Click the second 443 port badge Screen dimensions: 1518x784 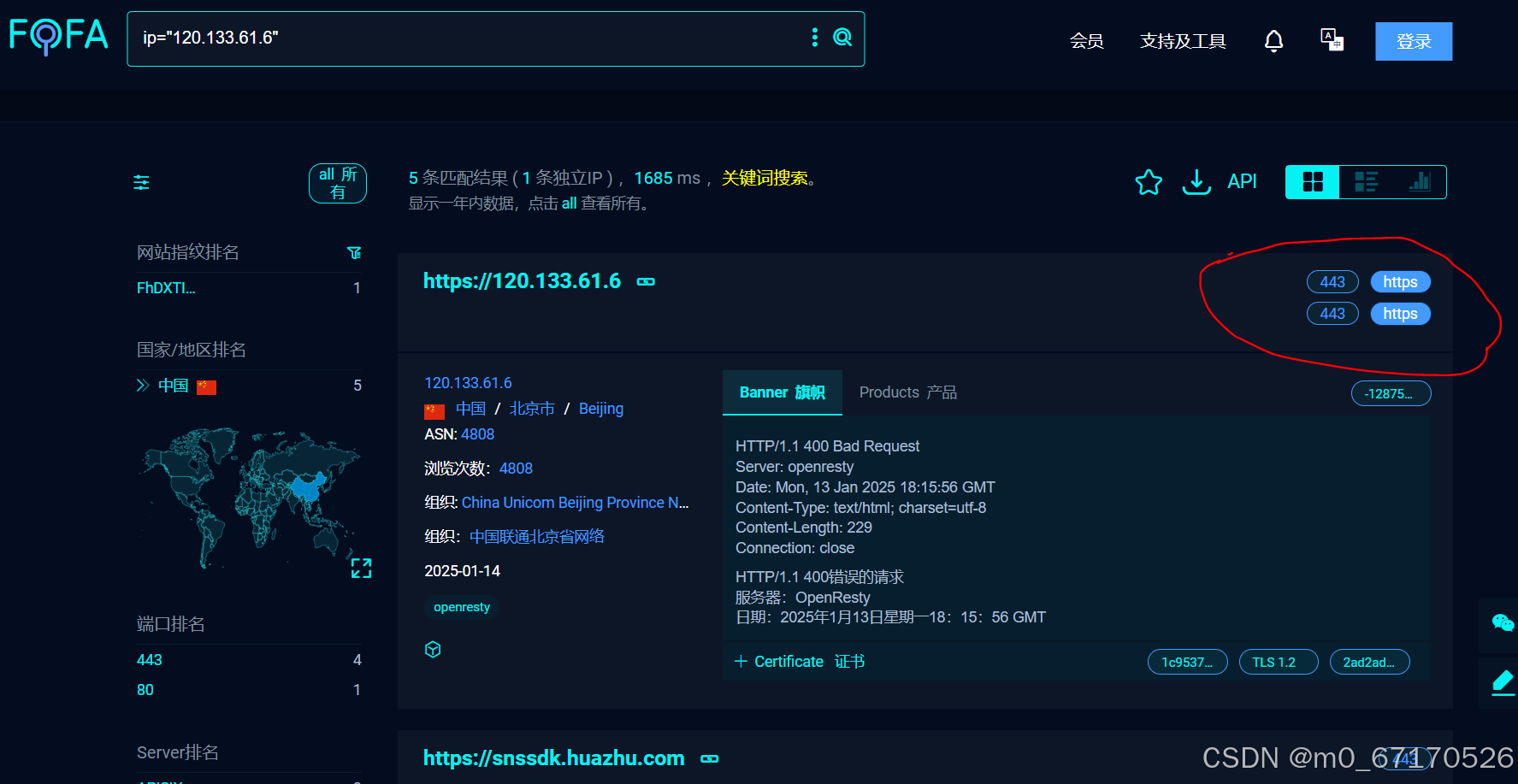(x=1332, y=314)
